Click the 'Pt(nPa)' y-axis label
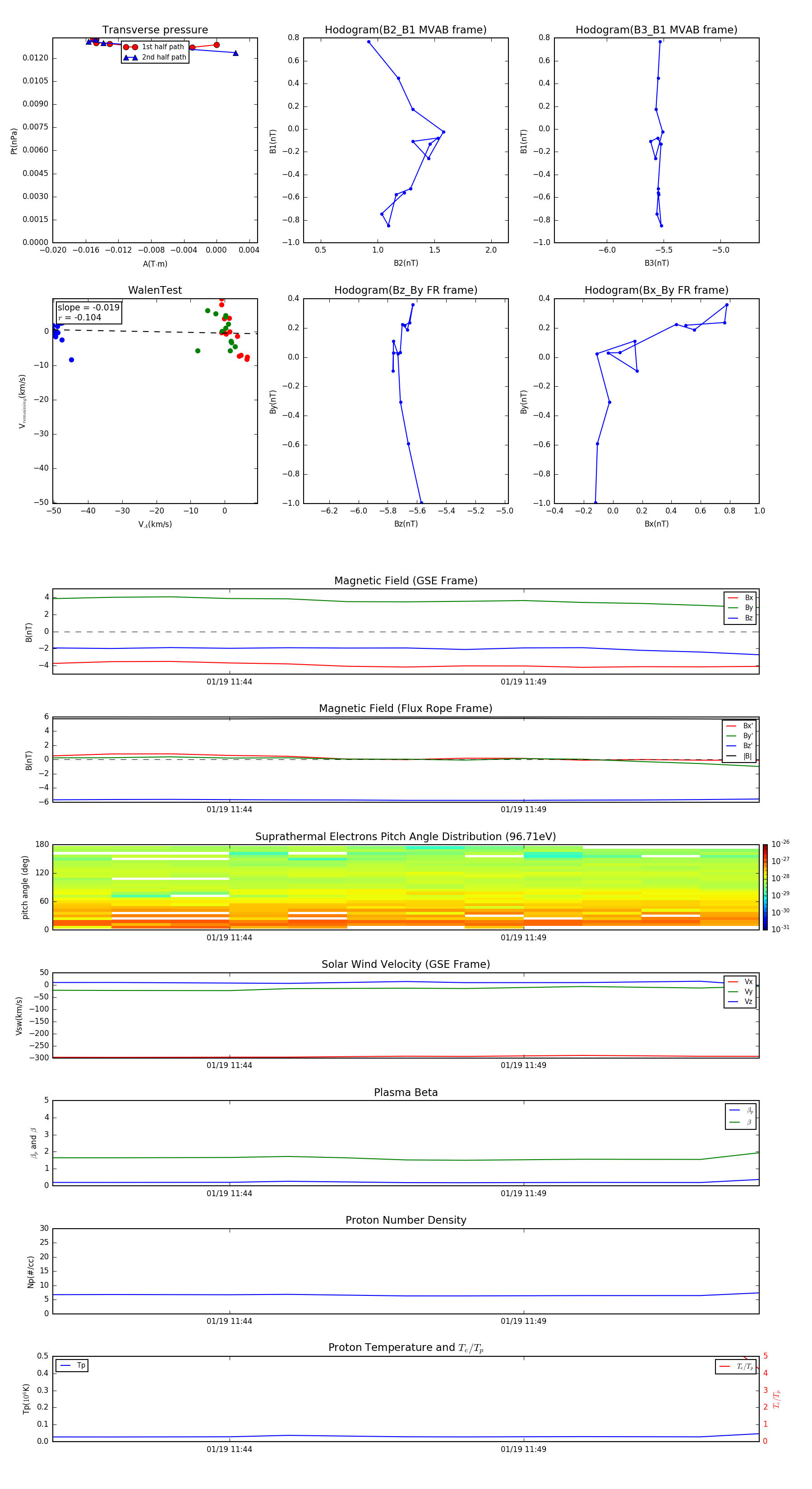The image size is (812, 1489). [x=14, y=140]
